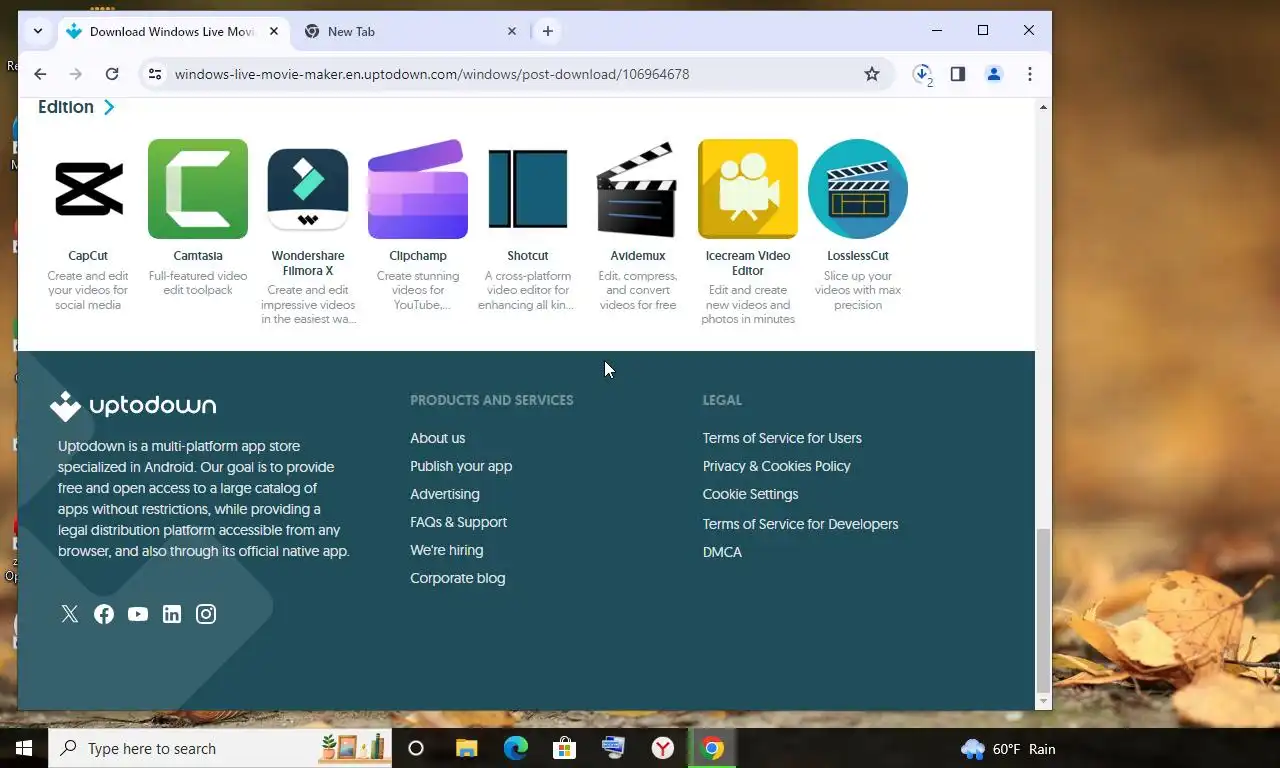This screenshot has height=768, width=1280.
Task: Close the New Tab tab
Action: [x=512, y=31]
